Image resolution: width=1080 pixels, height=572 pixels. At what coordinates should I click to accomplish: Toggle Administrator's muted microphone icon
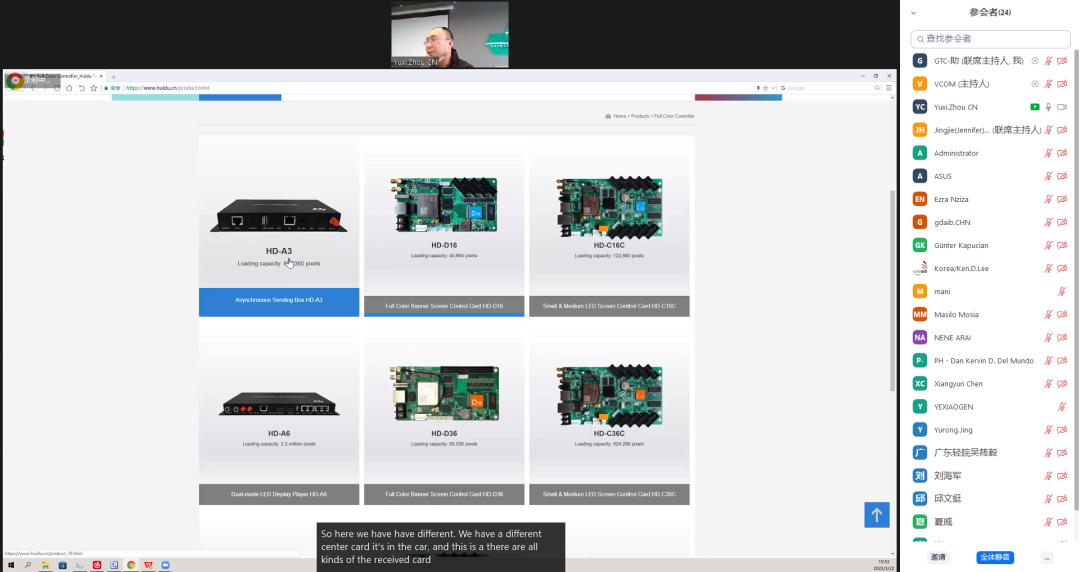click(1048, 153)
